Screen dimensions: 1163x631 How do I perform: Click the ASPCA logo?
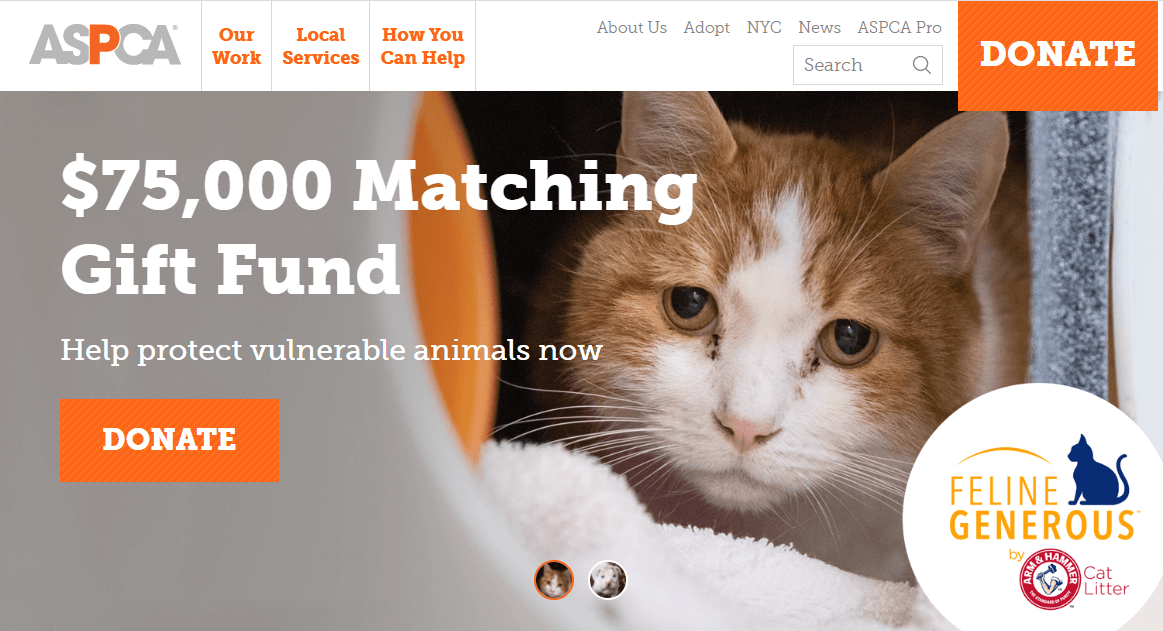coord(105,45)
